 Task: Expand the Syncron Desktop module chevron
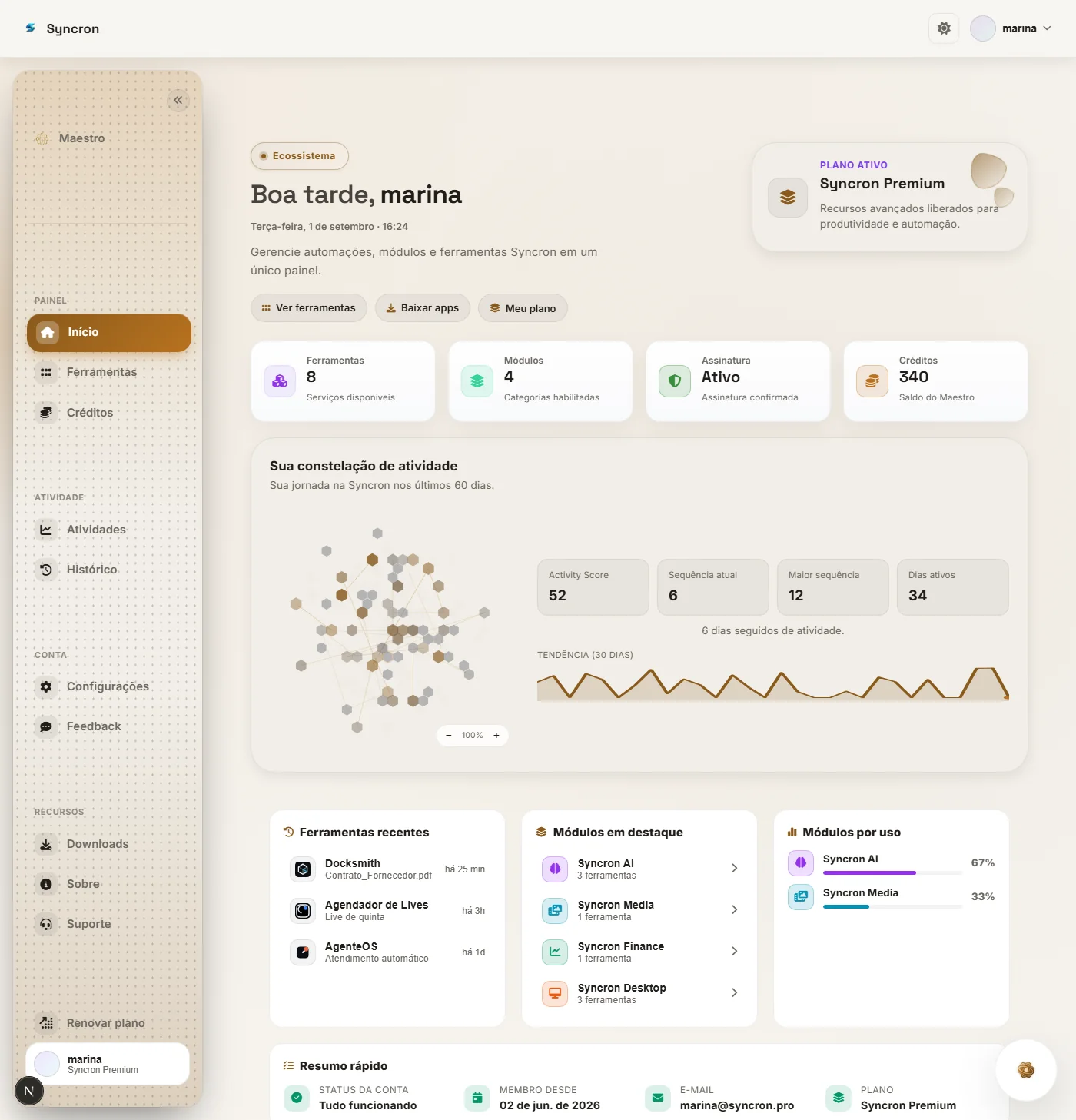point(734,993)
